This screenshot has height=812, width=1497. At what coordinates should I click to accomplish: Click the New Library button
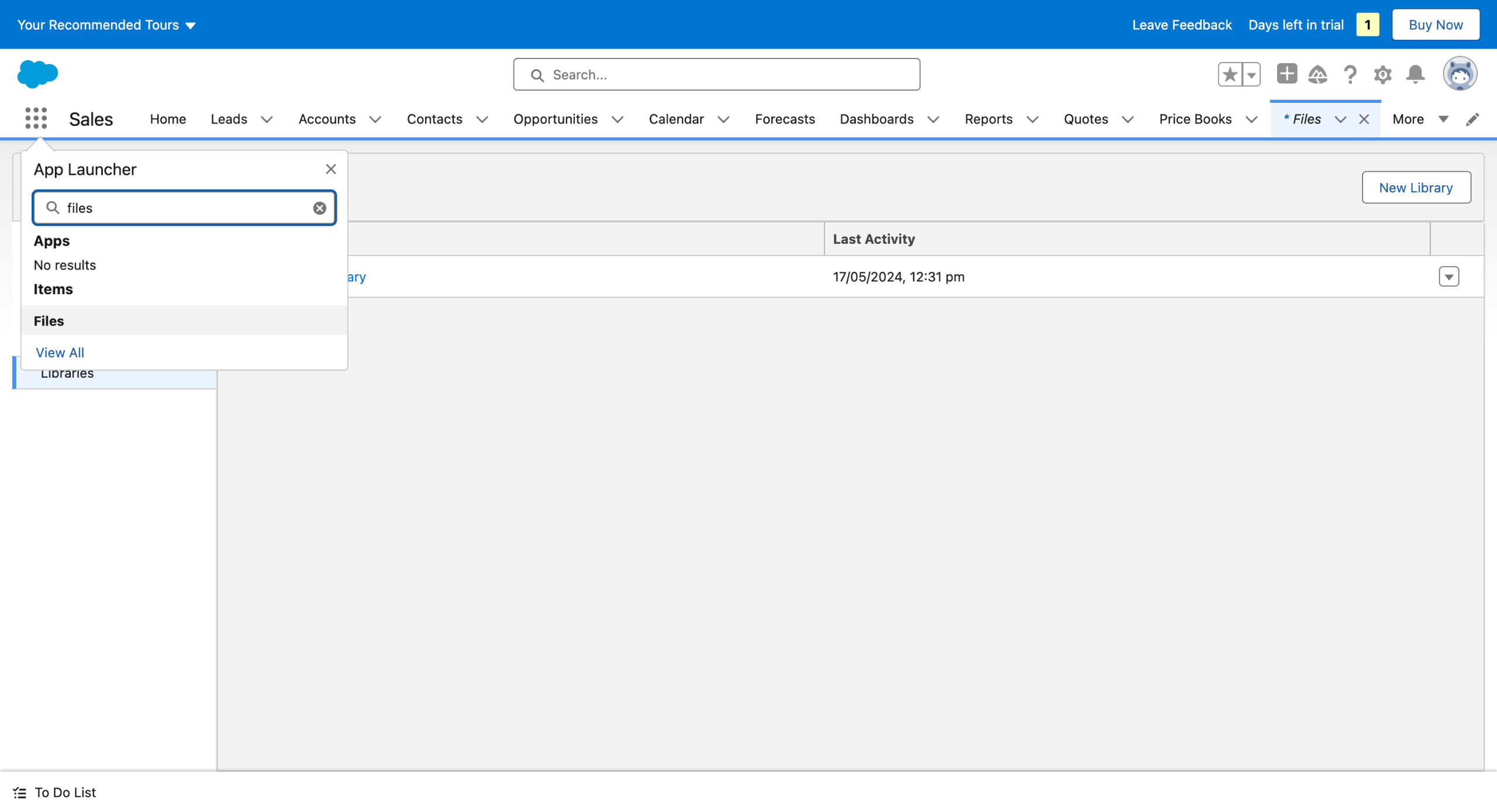[1416, 187]
